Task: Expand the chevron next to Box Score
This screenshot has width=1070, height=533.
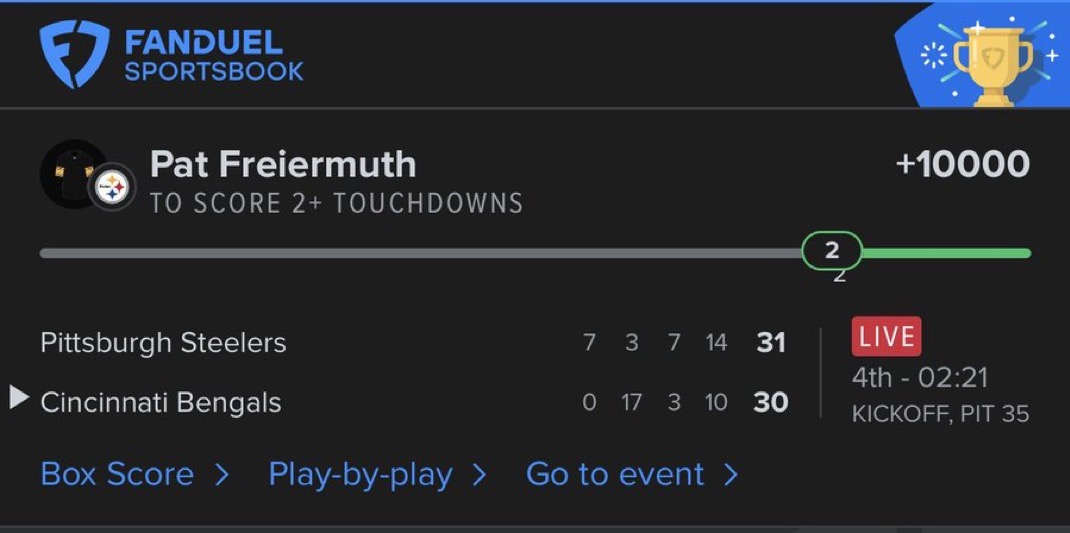Action: [221, 474]
